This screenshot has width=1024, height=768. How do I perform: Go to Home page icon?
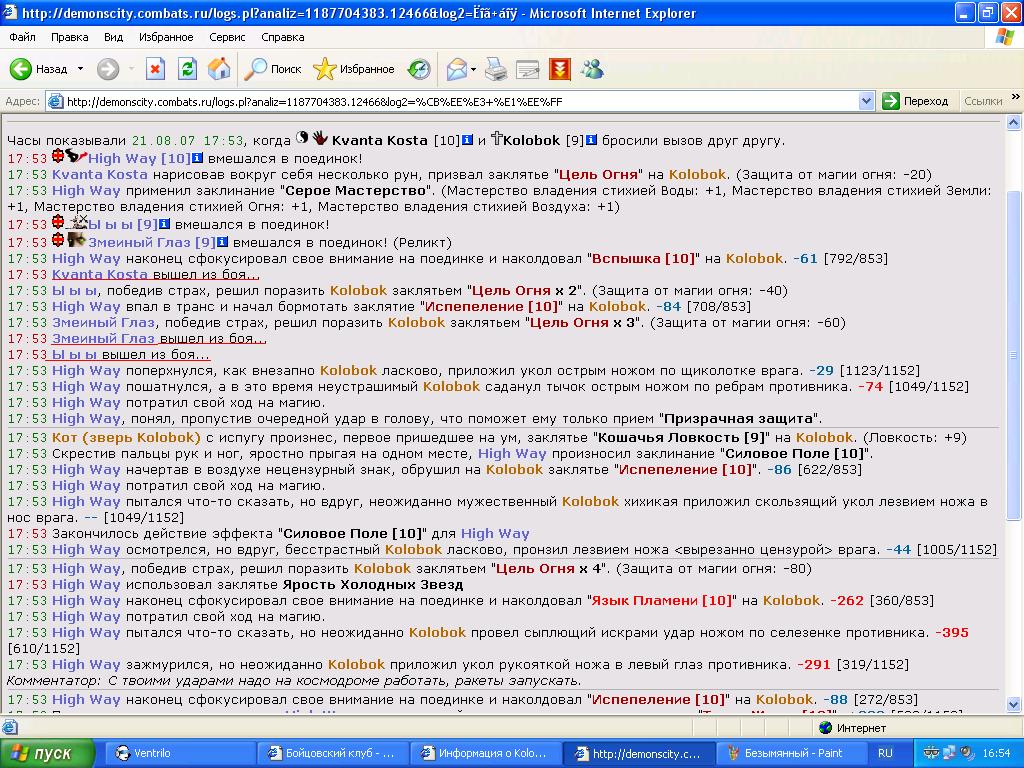point(219,69)
